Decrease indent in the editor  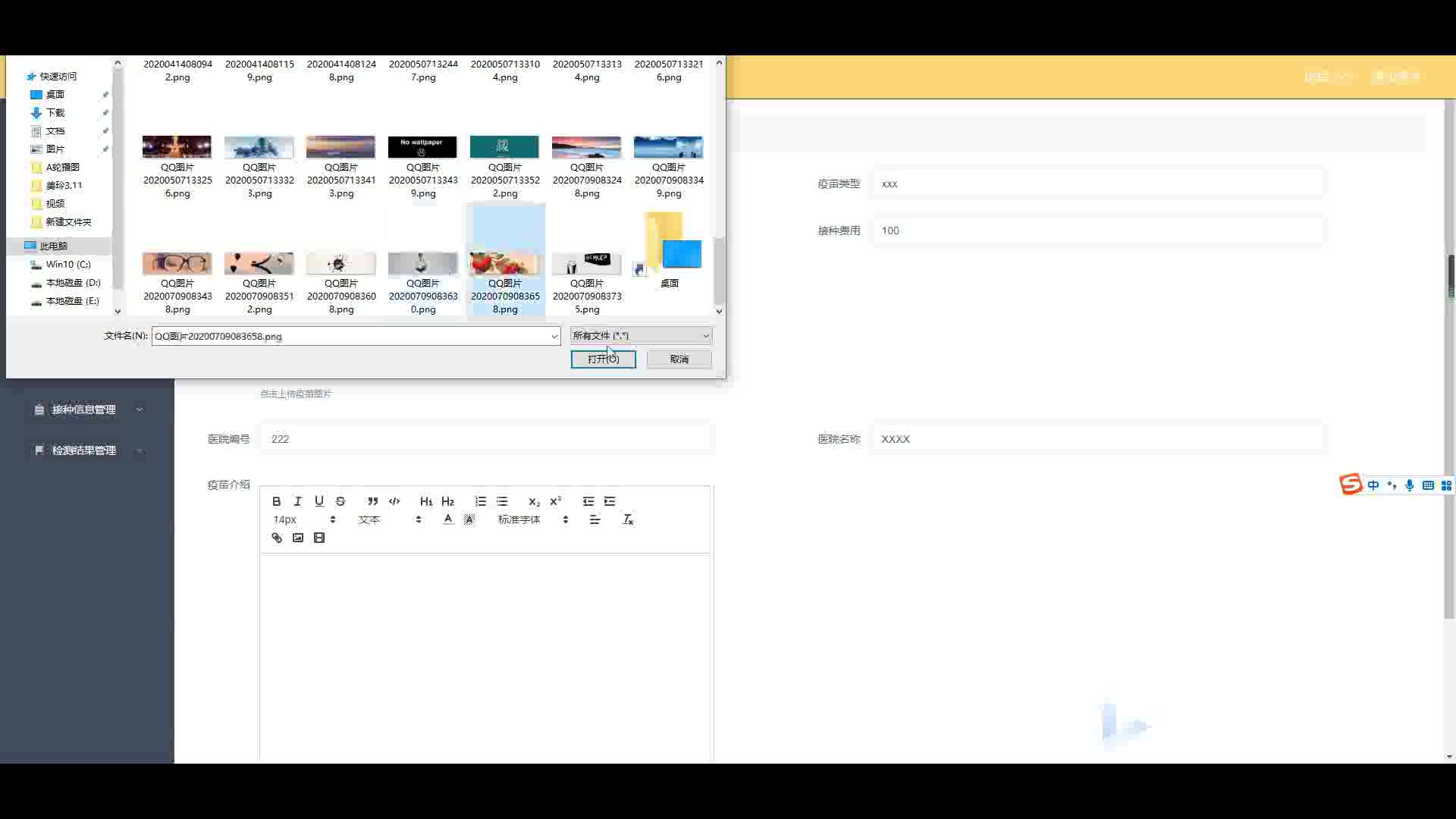click(588, 501)
